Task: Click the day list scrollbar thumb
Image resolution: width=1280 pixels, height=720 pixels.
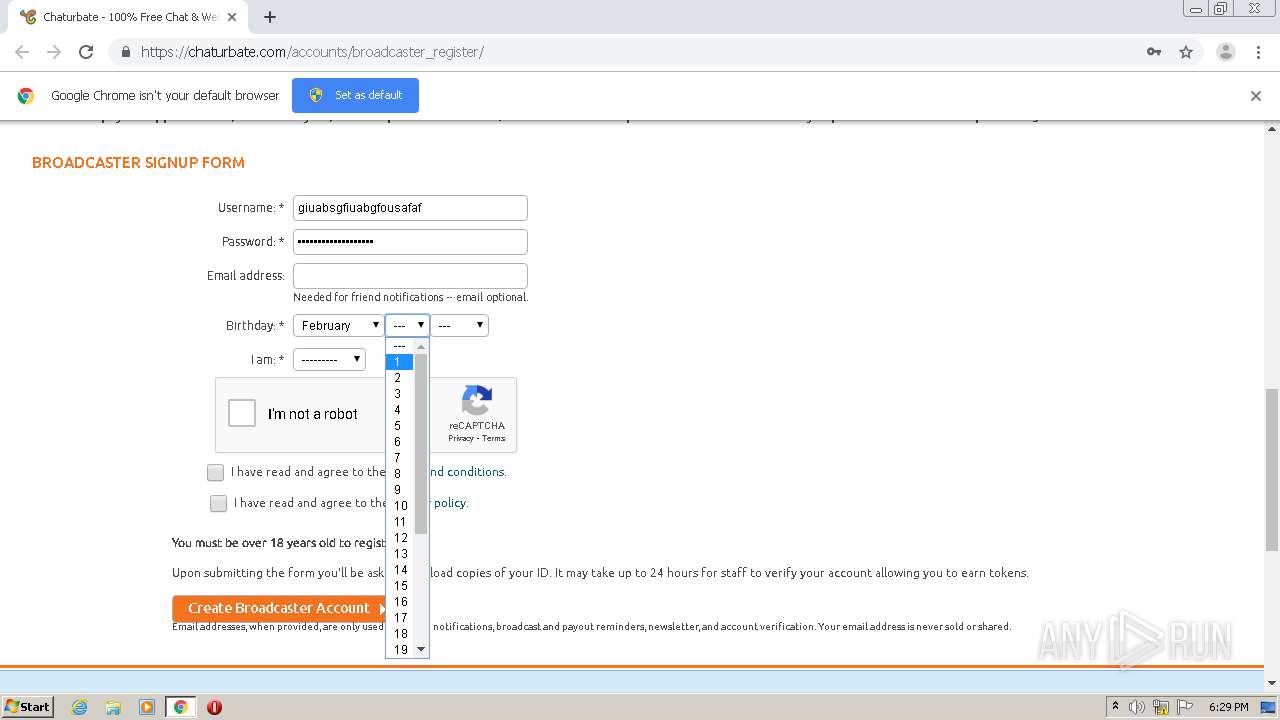Action: 421,444
